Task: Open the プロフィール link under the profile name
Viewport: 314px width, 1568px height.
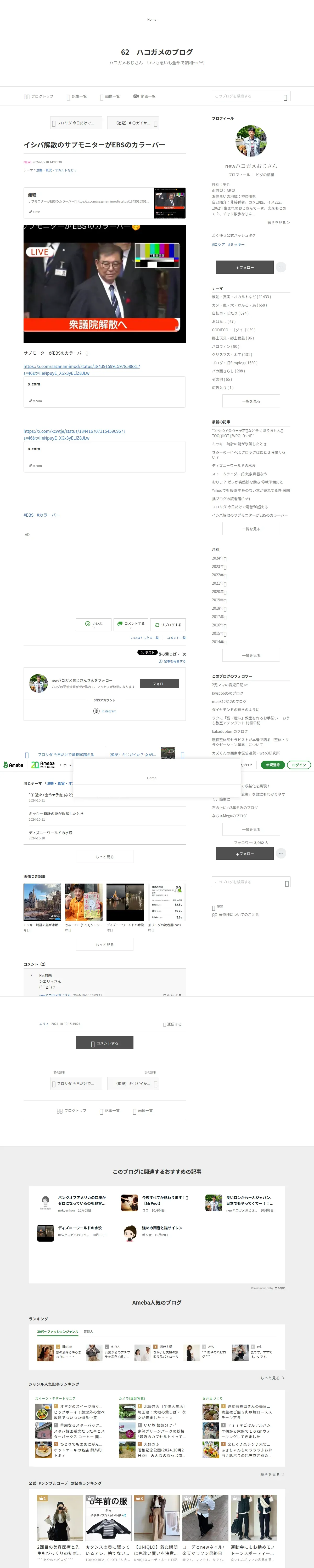Action: 239,175
